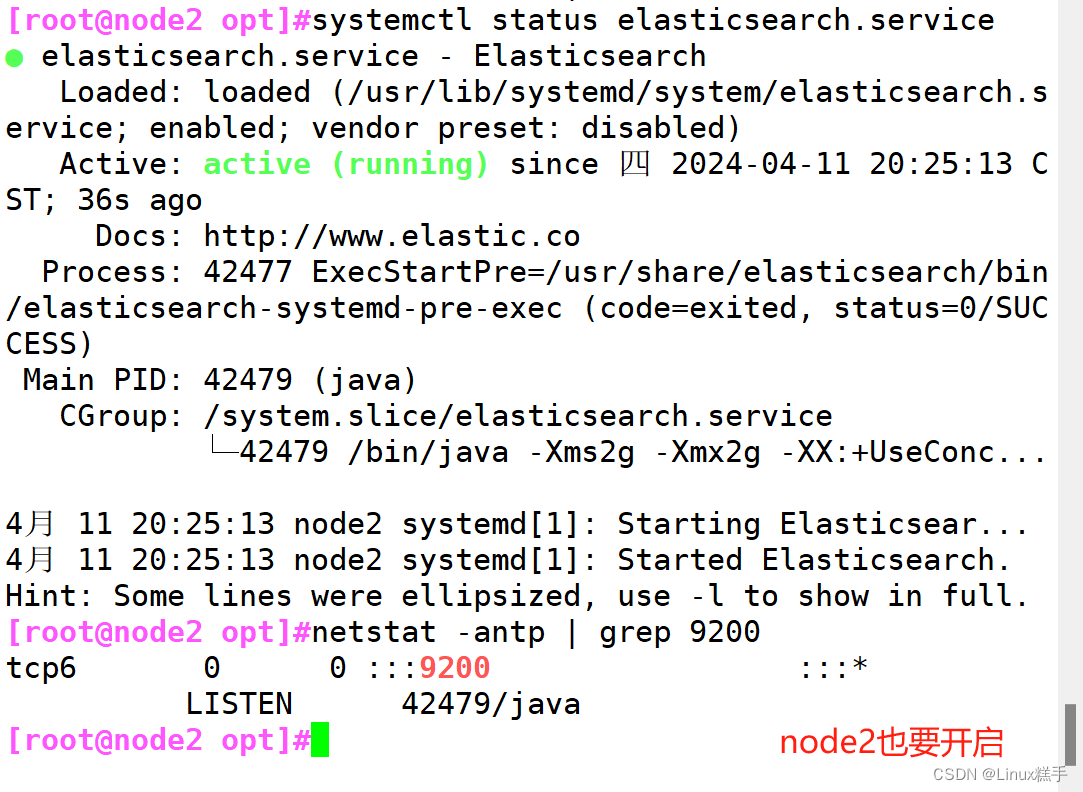
Task: Click the '42479/java' process text in netstat output
Action: pyautogui.click(x=491, y=704)
